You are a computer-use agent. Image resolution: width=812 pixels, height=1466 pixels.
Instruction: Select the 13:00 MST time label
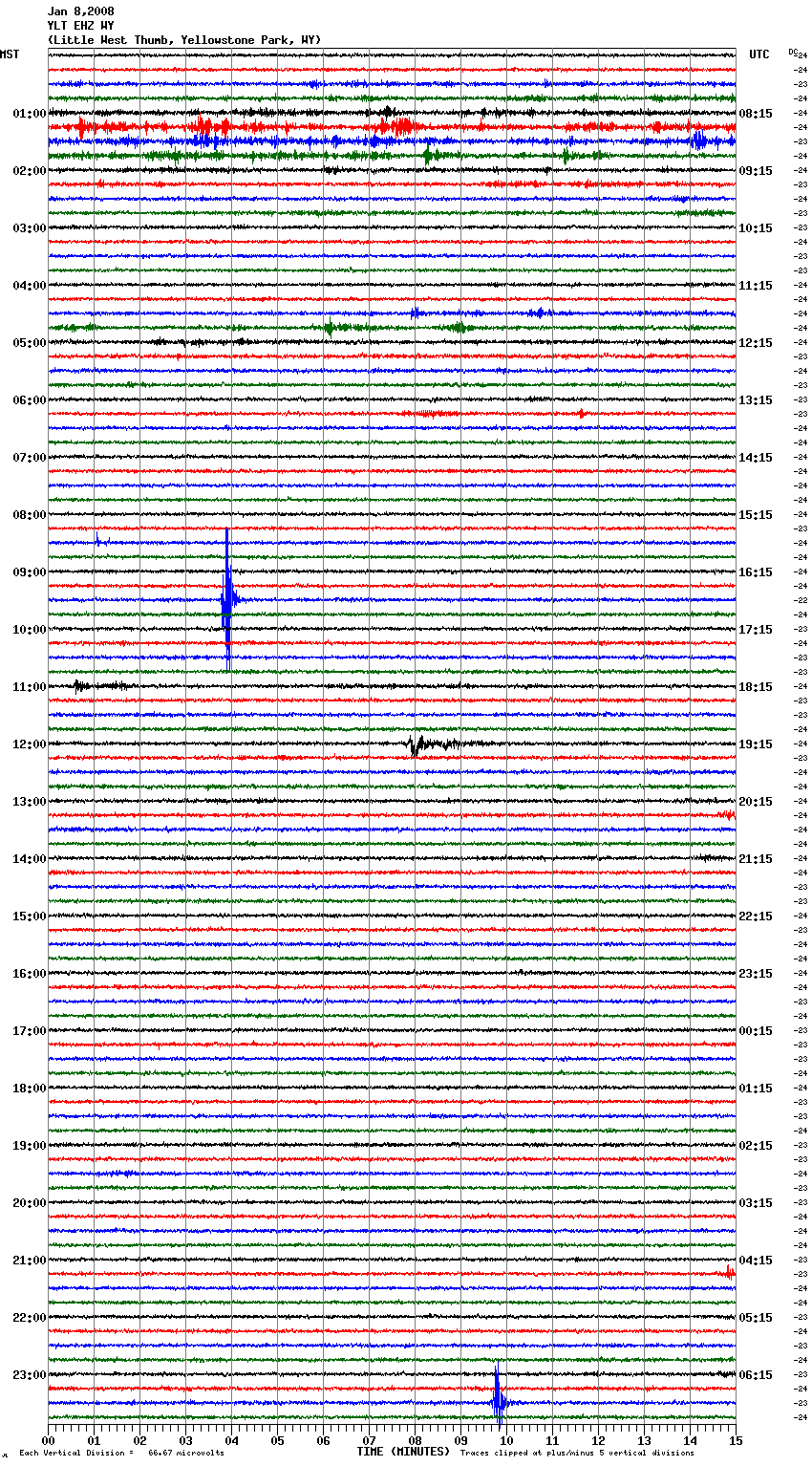[30, 802]
